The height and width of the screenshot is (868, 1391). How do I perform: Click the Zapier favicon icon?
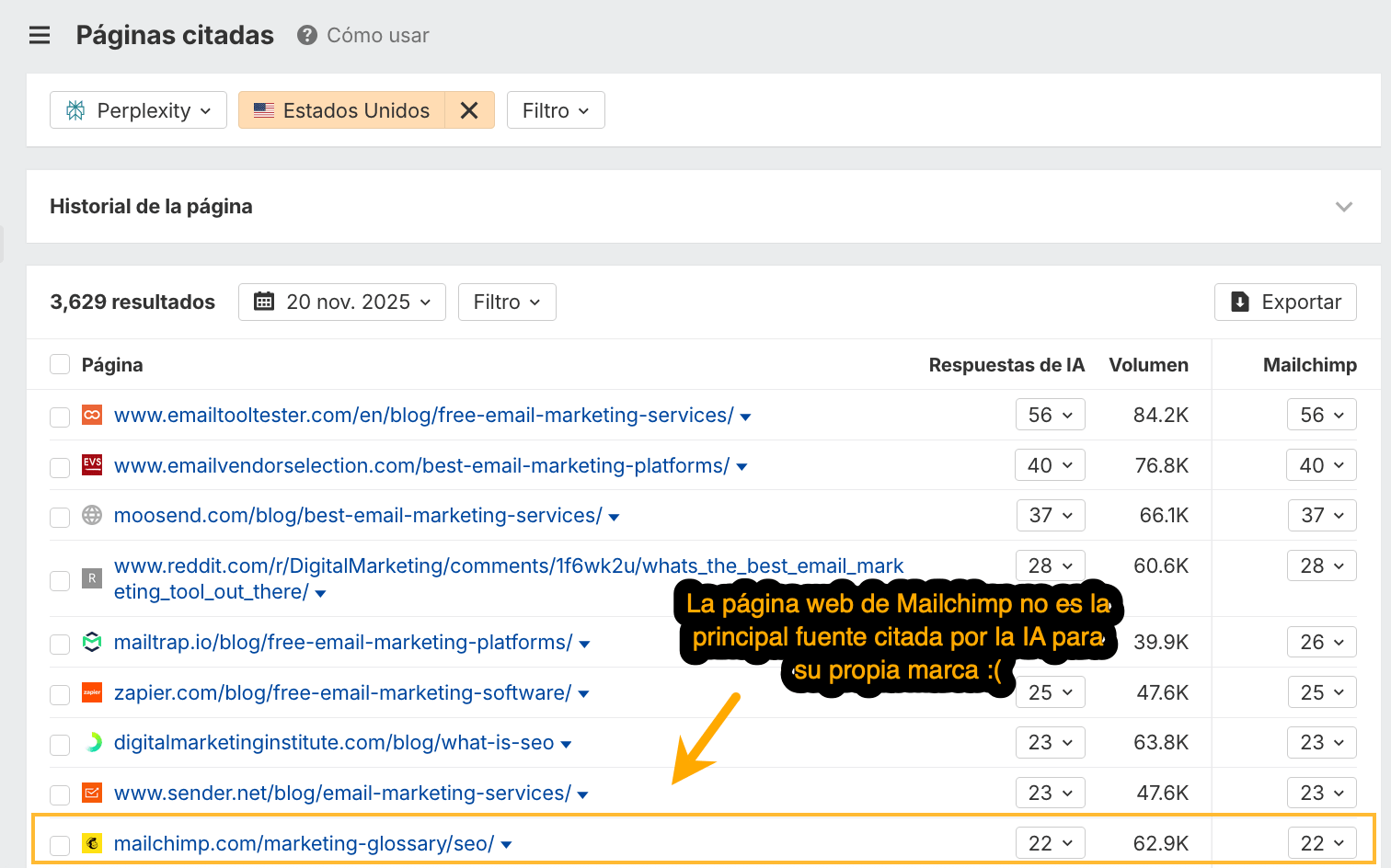point(92,692)
